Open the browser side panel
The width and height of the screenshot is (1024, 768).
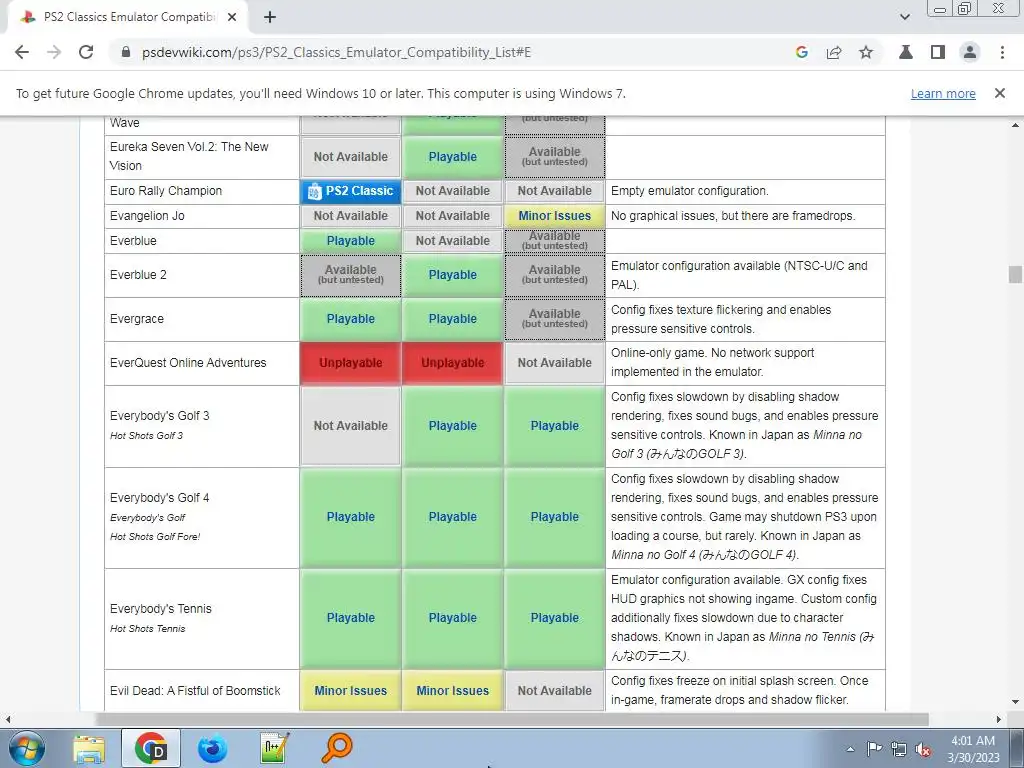pos(938,52)
